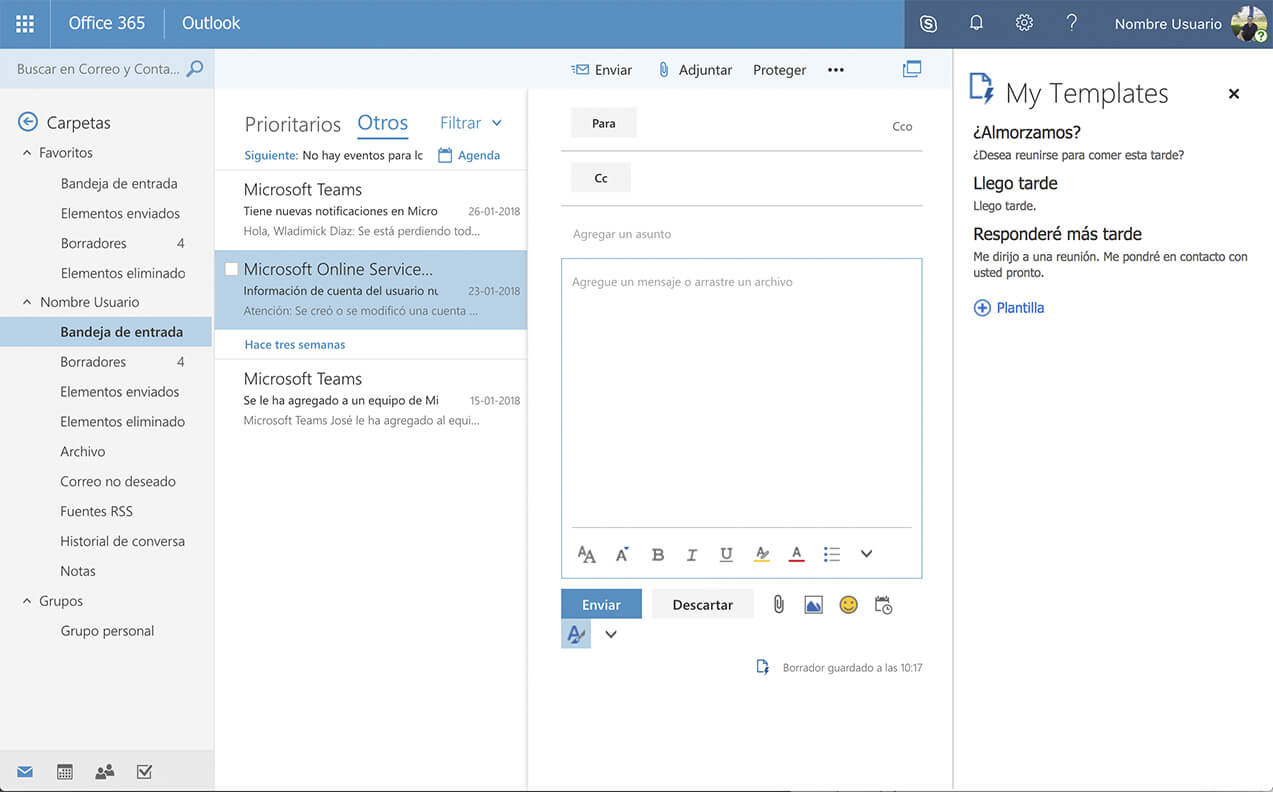The image size is (1273, 792).
Task: Click the back arrow beside Carpetas
Action: [28, 122]
